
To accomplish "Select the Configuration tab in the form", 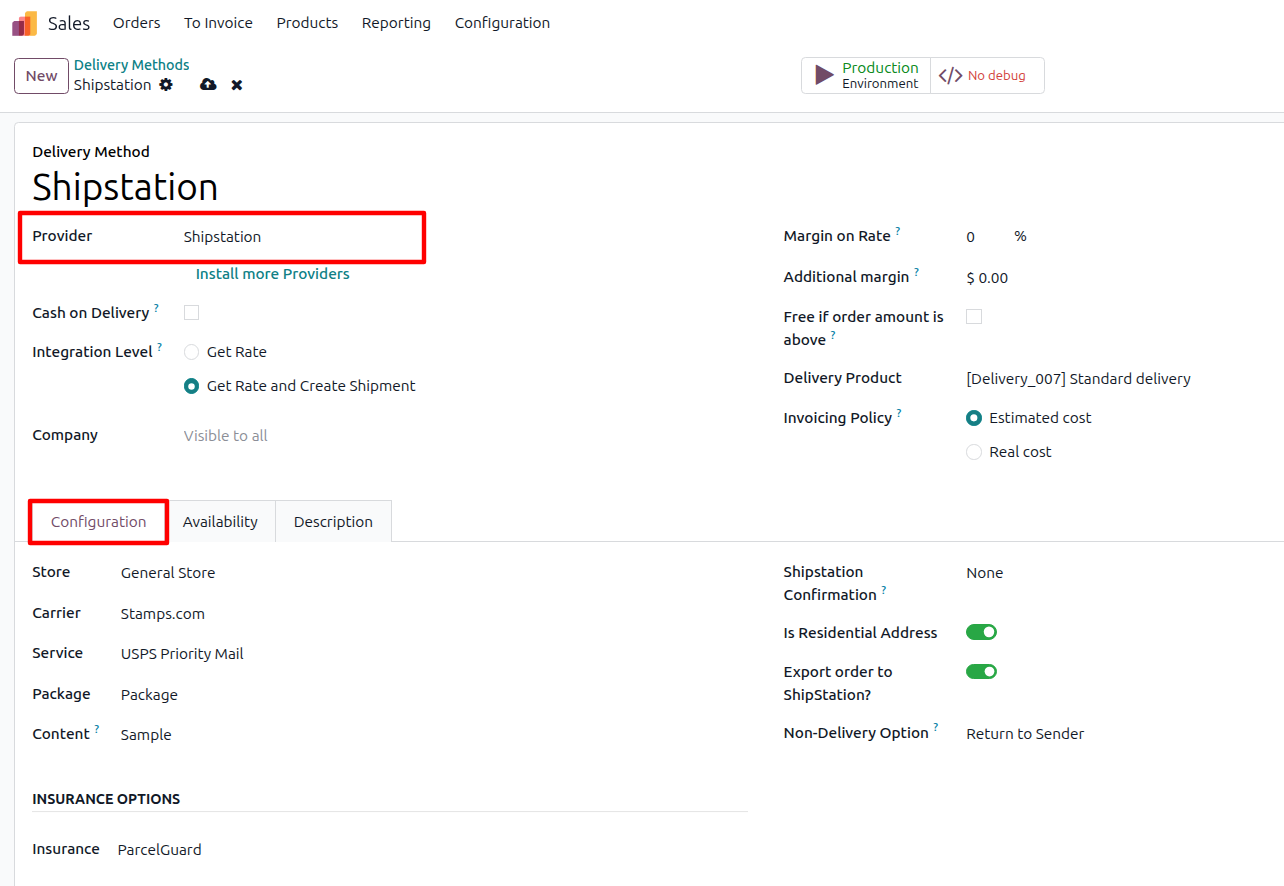I will (x=98, y=522).
